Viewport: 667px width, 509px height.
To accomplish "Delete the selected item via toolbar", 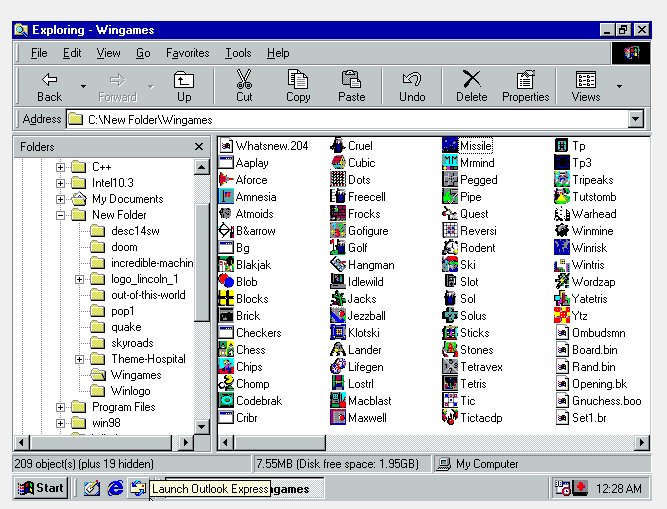I will point(471,86).
